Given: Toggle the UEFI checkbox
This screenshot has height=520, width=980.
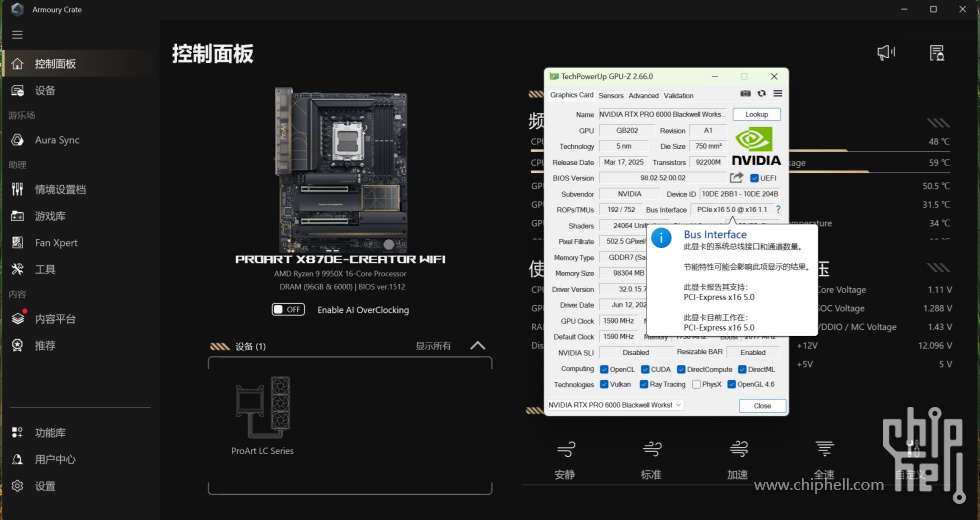Looking at the screenshot, I should pos(754,178).
